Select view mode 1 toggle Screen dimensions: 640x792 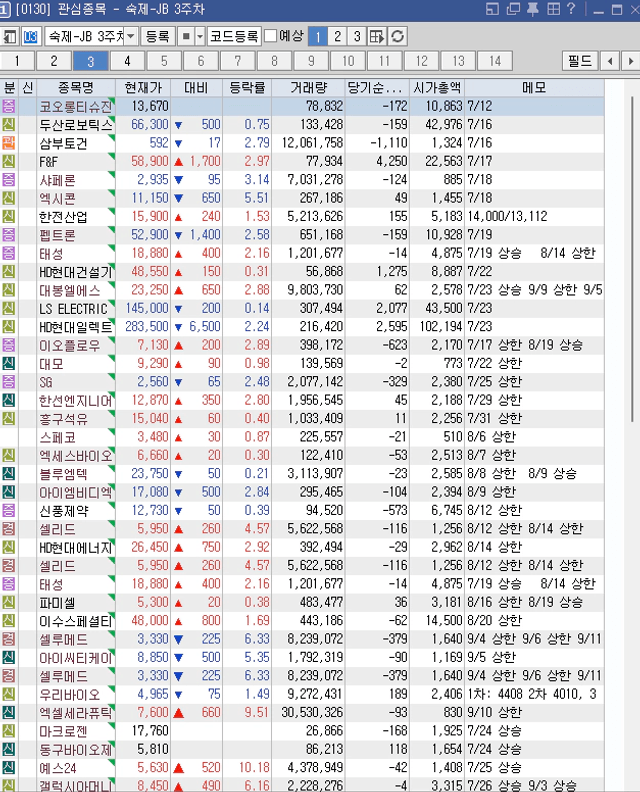(x=318, y=36)
